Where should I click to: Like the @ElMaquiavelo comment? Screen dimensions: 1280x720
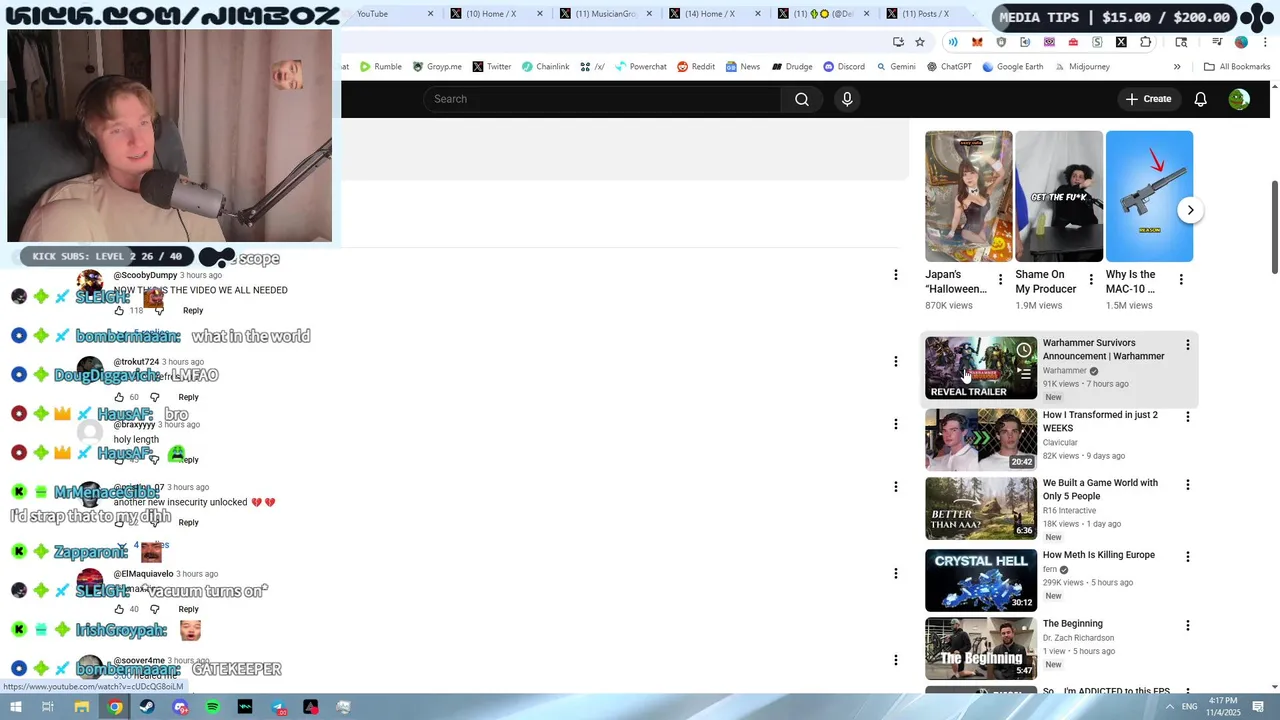pos(119,609)
